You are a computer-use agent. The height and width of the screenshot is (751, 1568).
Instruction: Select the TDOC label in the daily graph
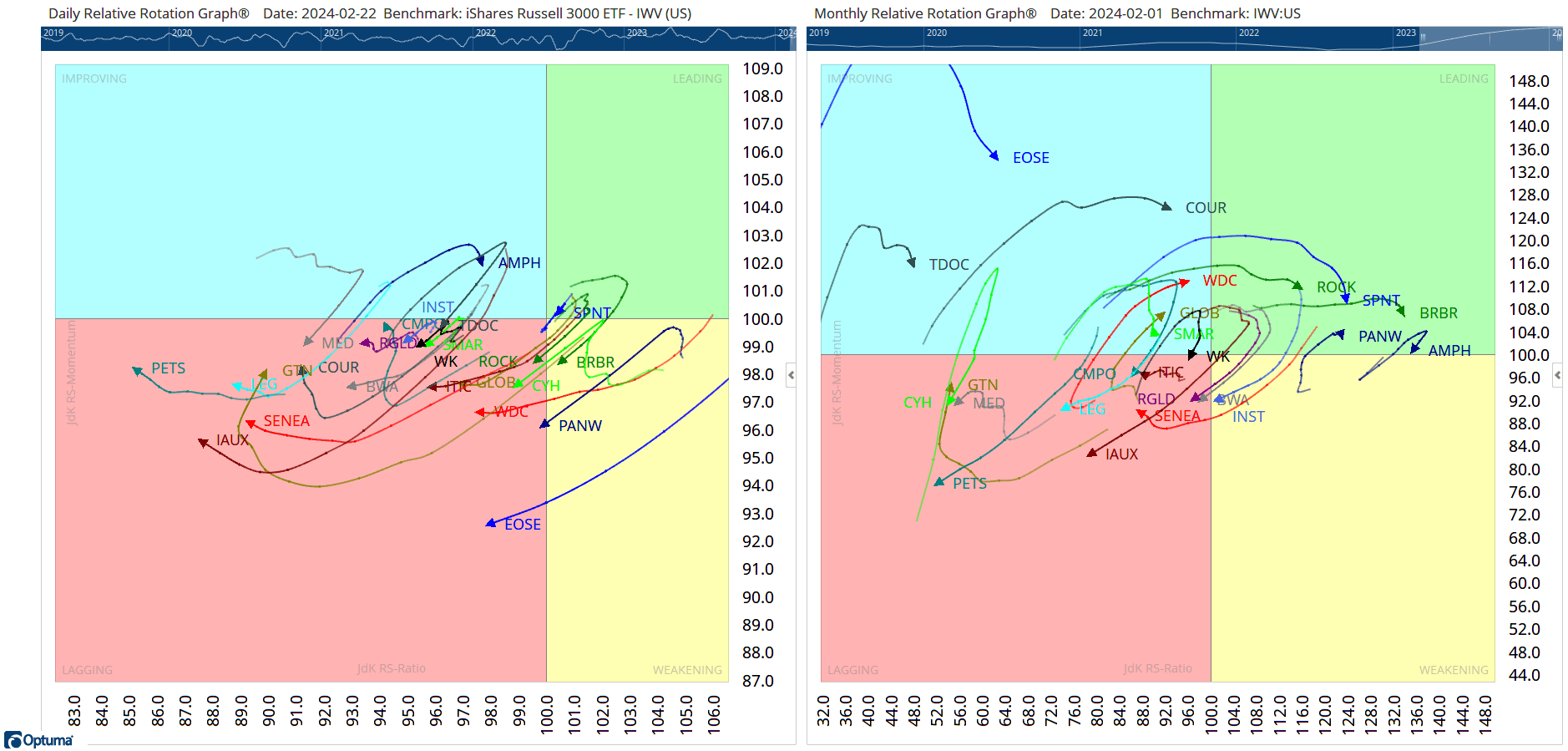[478, 326]
